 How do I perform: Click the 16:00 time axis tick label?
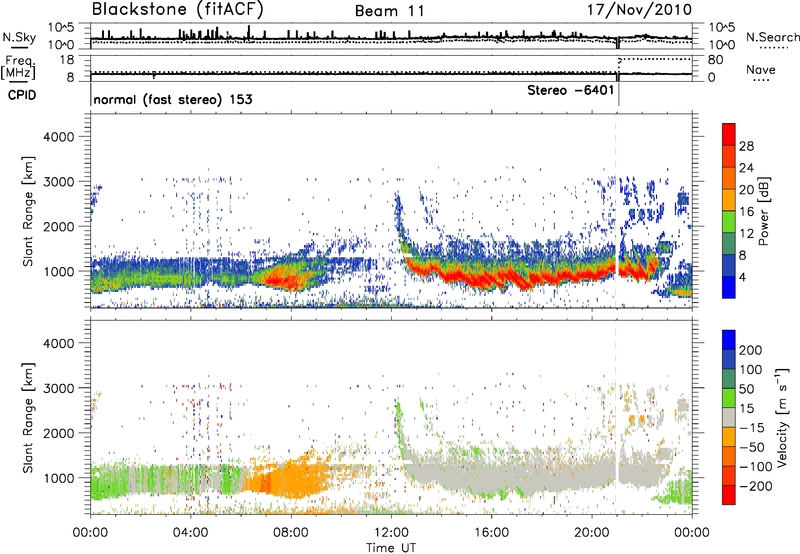point(491,533)
